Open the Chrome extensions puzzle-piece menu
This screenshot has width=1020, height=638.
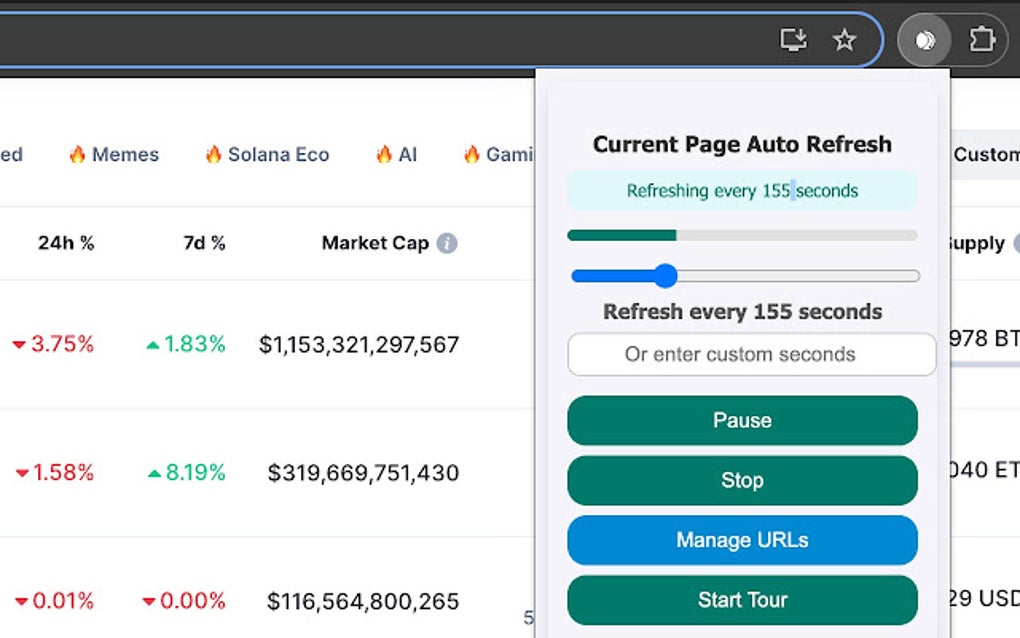click(981, 39)
